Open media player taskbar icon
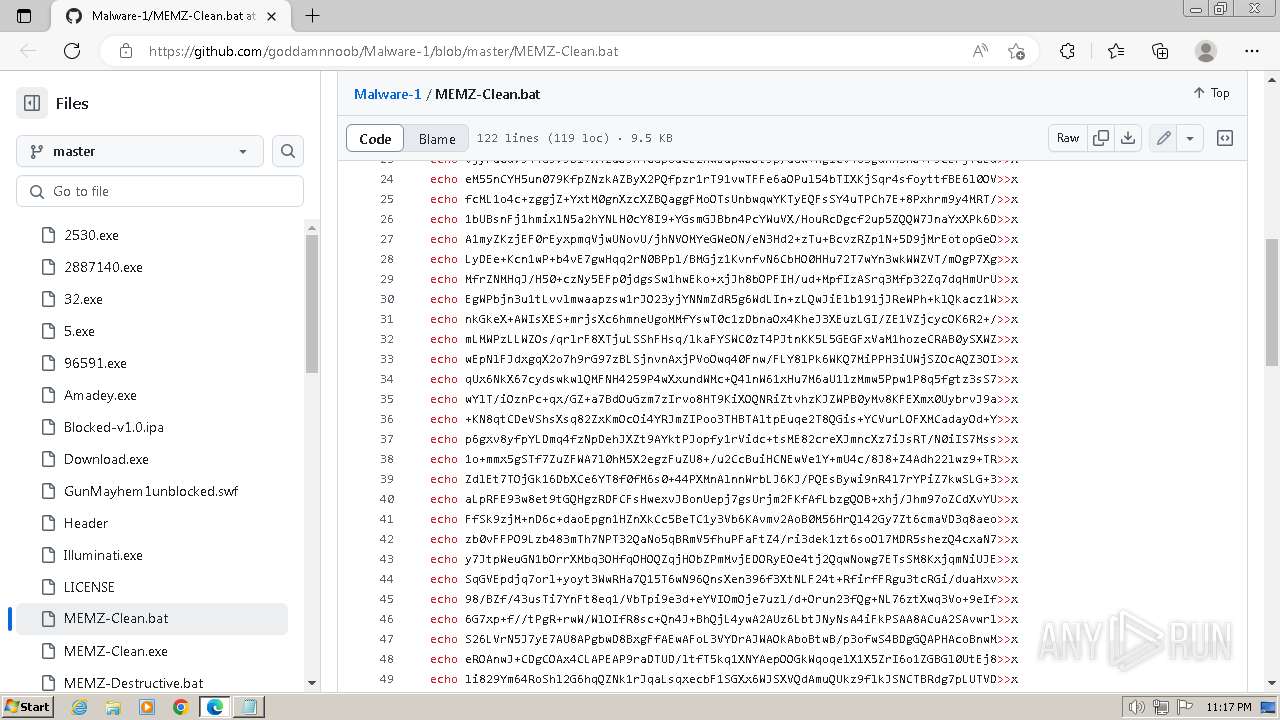Screen dimensions: 1280x720 point(147,707)
